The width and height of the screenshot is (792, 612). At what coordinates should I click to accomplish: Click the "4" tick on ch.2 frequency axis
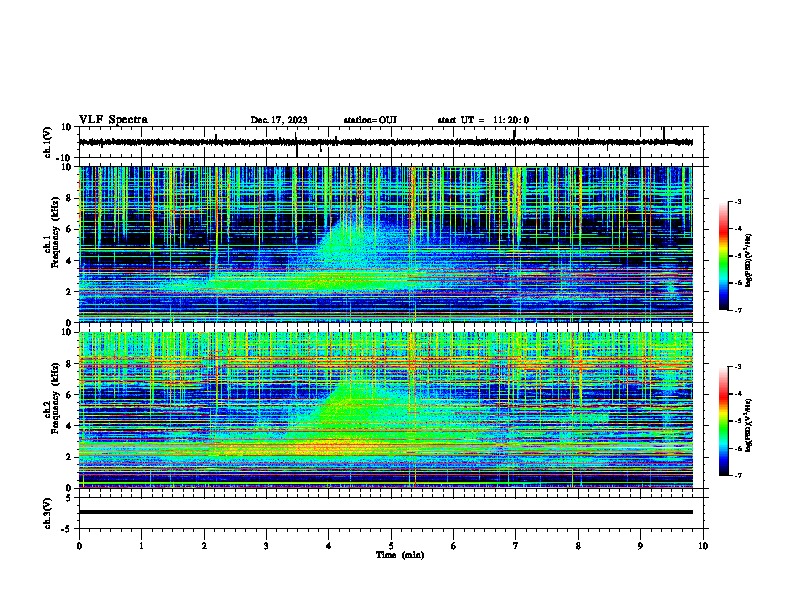coord(69,426)
